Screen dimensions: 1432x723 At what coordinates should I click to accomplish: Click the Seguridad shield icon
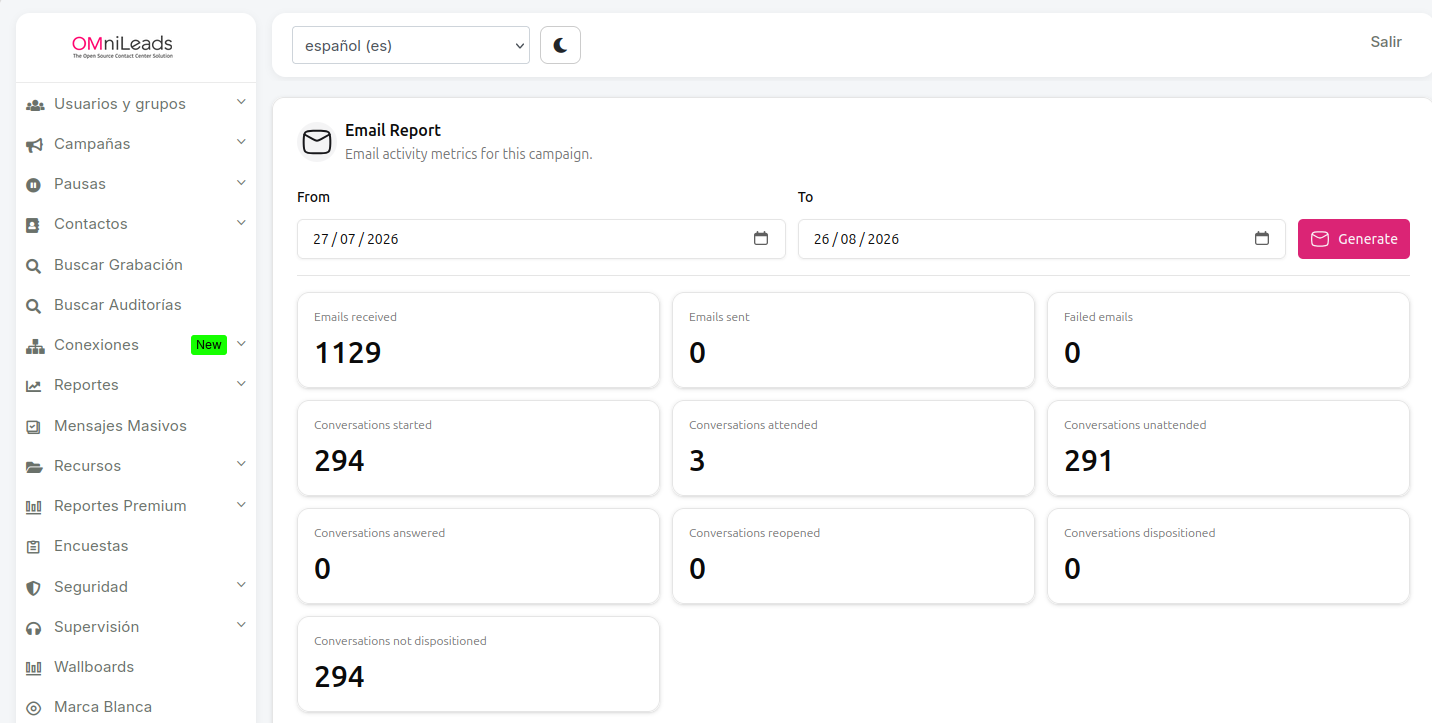point(34,588)
